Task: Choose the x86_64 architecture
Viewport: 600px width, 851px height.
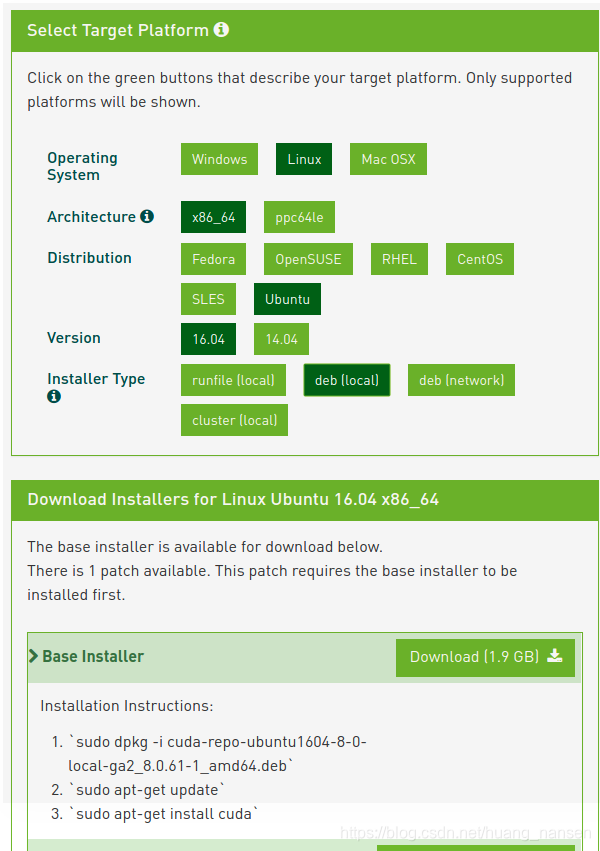Action: [213, 217]
